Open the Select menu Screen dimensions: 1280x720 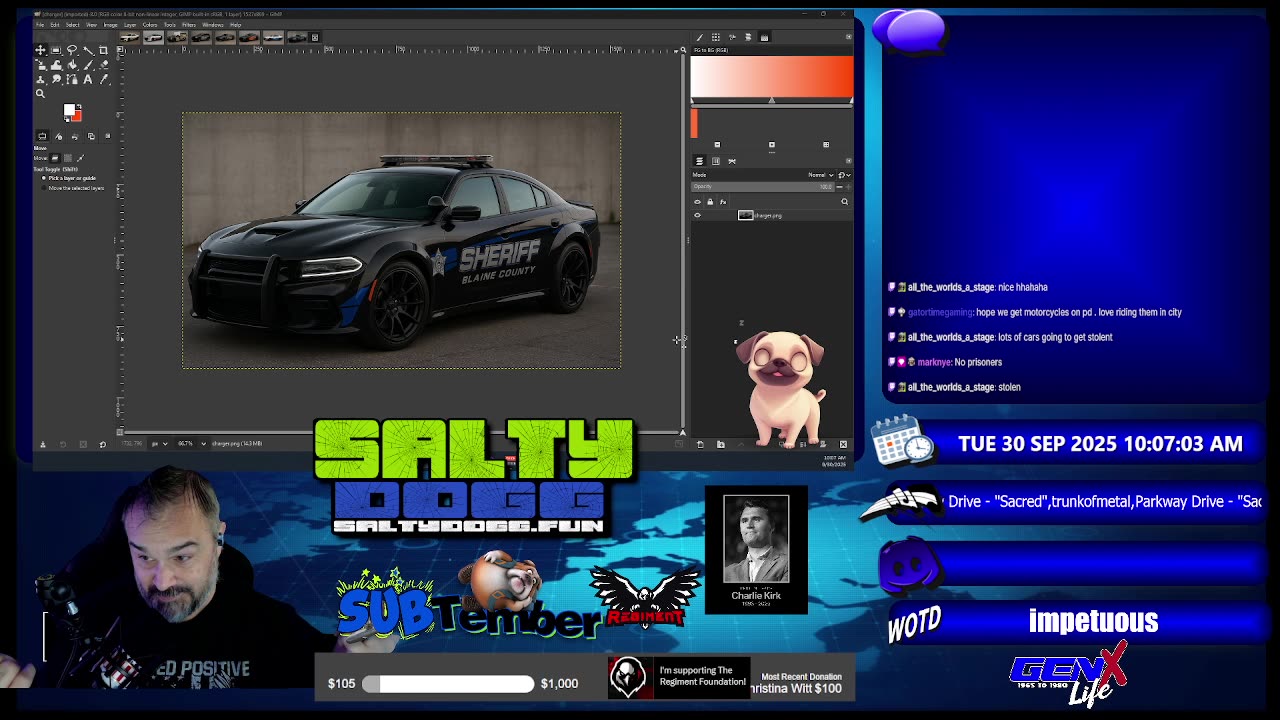(73, 25)
